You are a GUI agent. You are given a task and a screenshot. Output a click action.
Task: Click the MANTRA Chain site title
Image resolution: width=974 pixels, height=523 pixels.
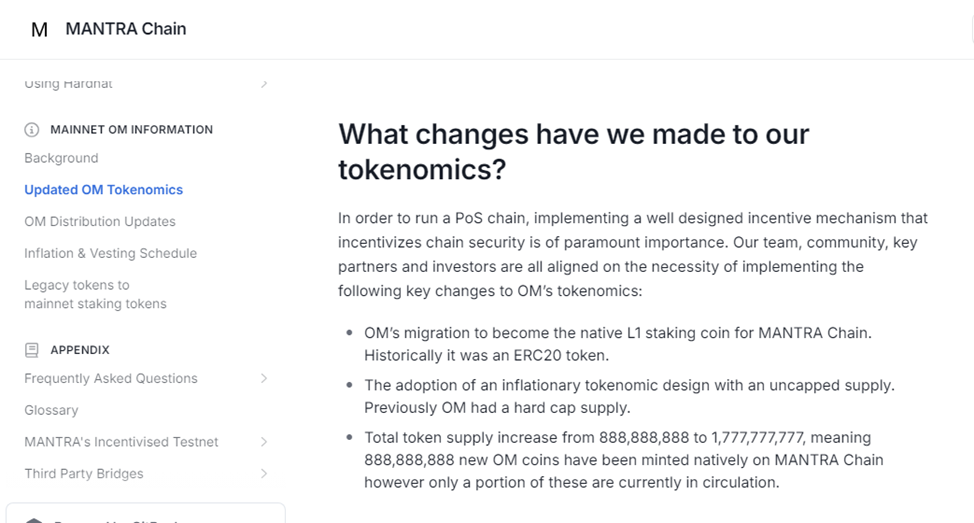pyautogui.click(x=125, y=29)
